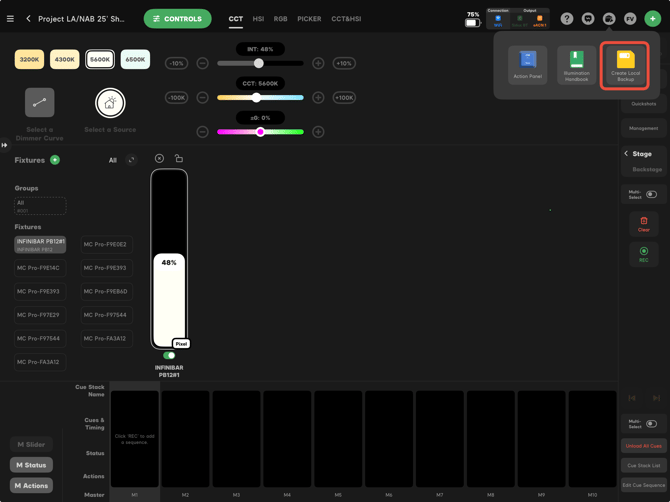
Task: Expand the left panel with double-arrow handle
Action: [4, 145]
